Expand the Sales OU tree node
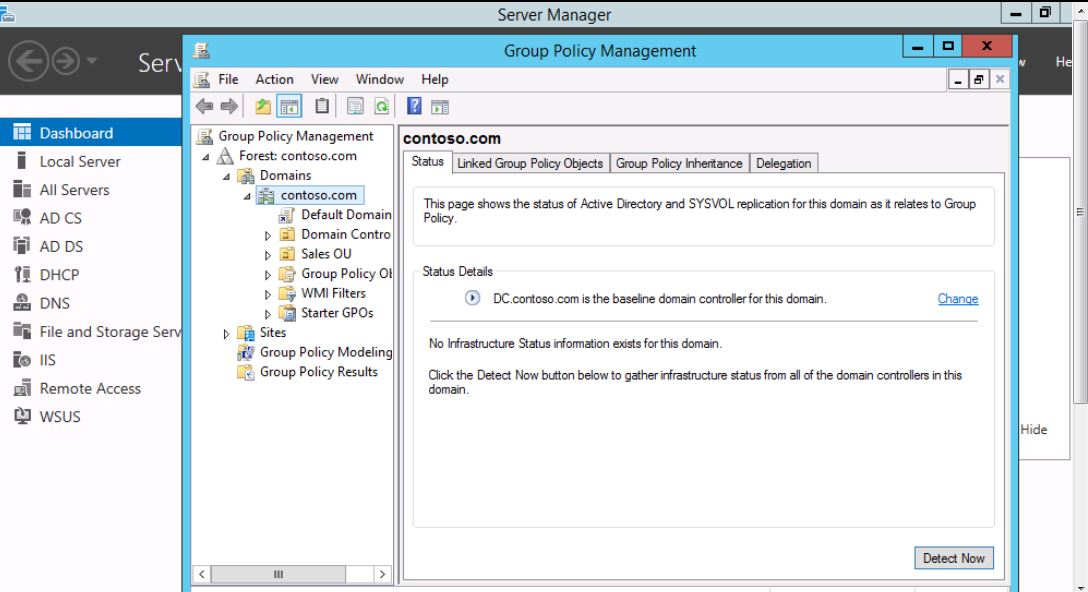 tap(267, 254)
